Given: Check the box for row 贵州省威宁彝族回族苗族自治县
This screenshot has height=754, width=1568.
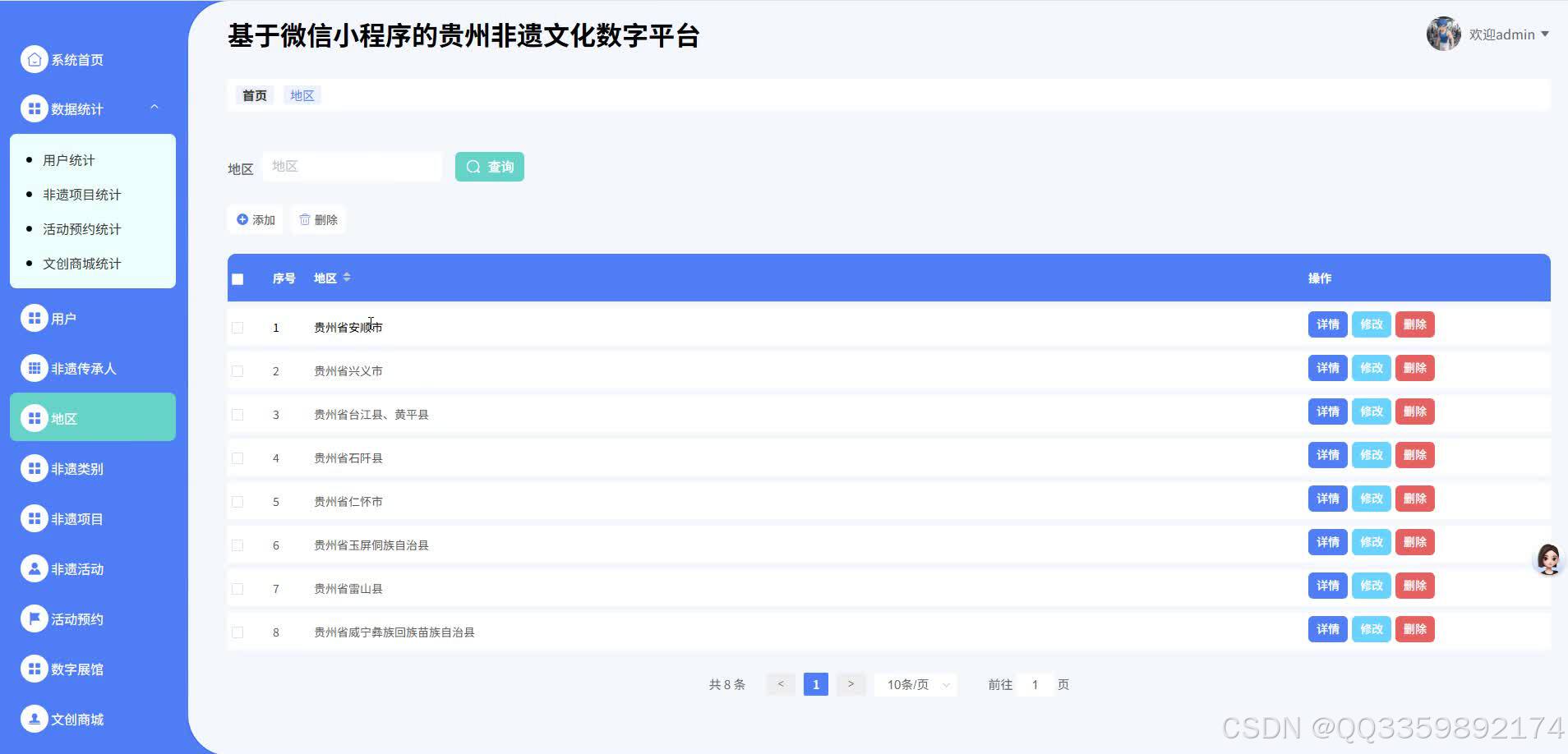Looking at the screenshot, I should pyautogui.click(x=238, y=632).
